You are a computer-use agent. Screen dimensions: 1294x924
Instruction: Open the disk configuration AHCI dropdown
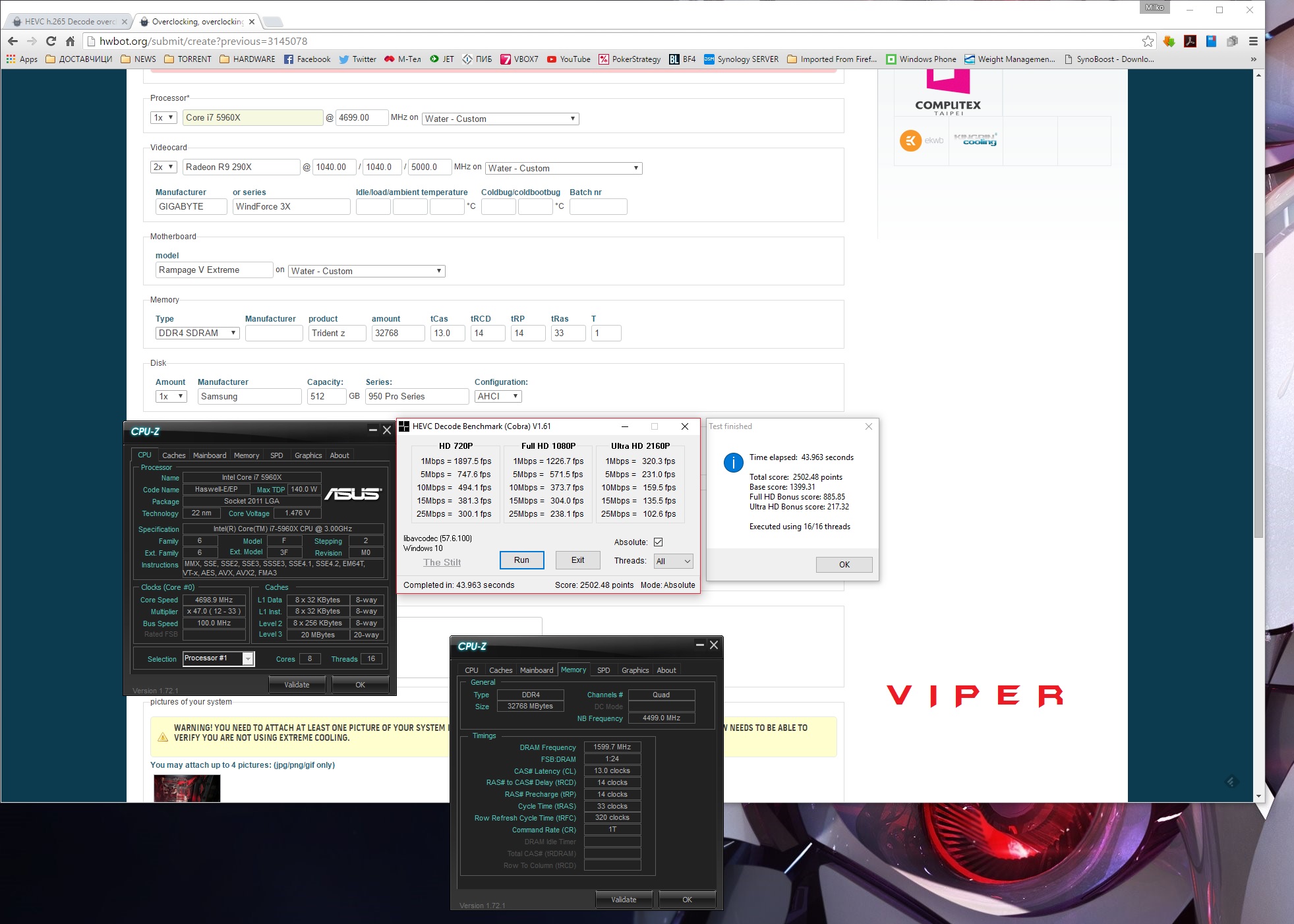pyautogui.click(x=498, y=396)
